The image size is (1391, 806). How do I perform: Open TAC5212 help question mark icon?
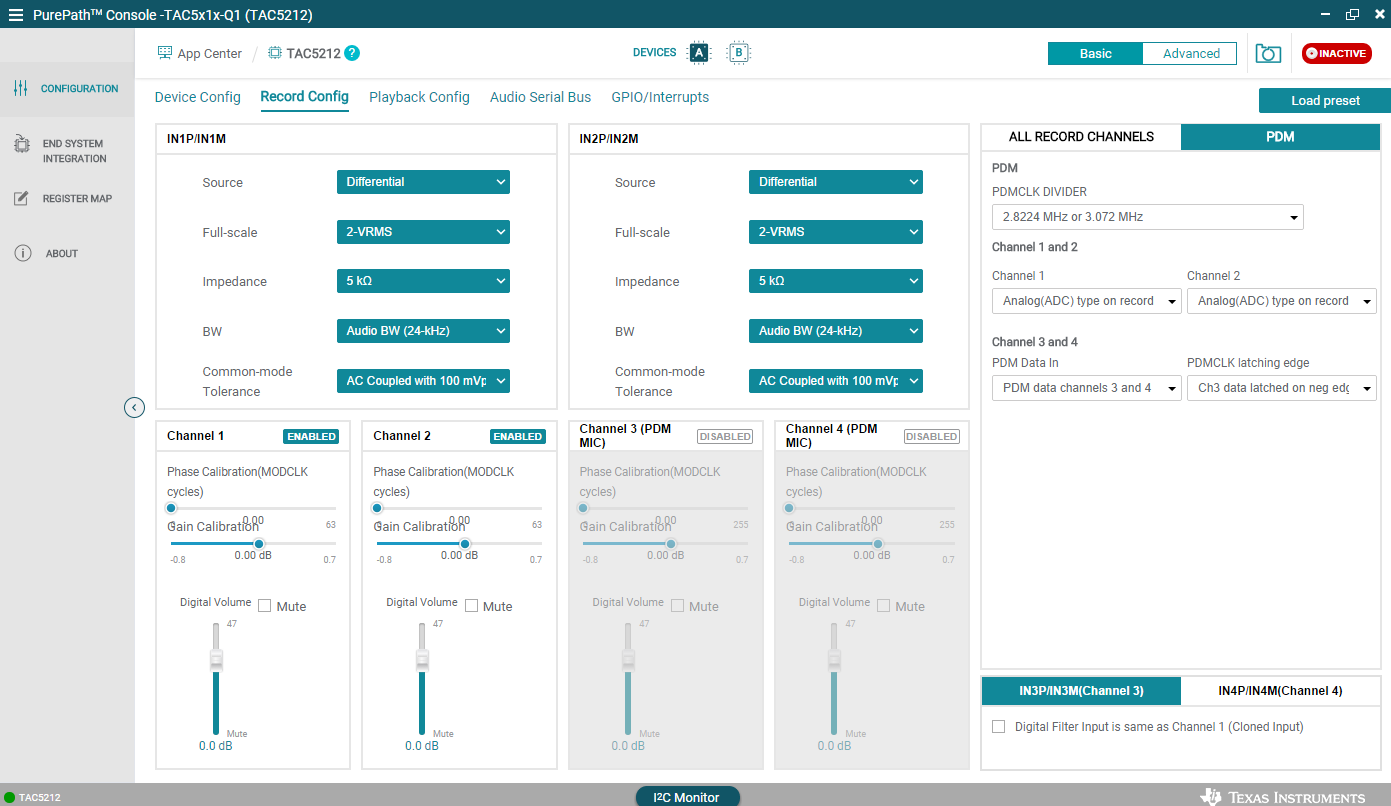[352, 53]
